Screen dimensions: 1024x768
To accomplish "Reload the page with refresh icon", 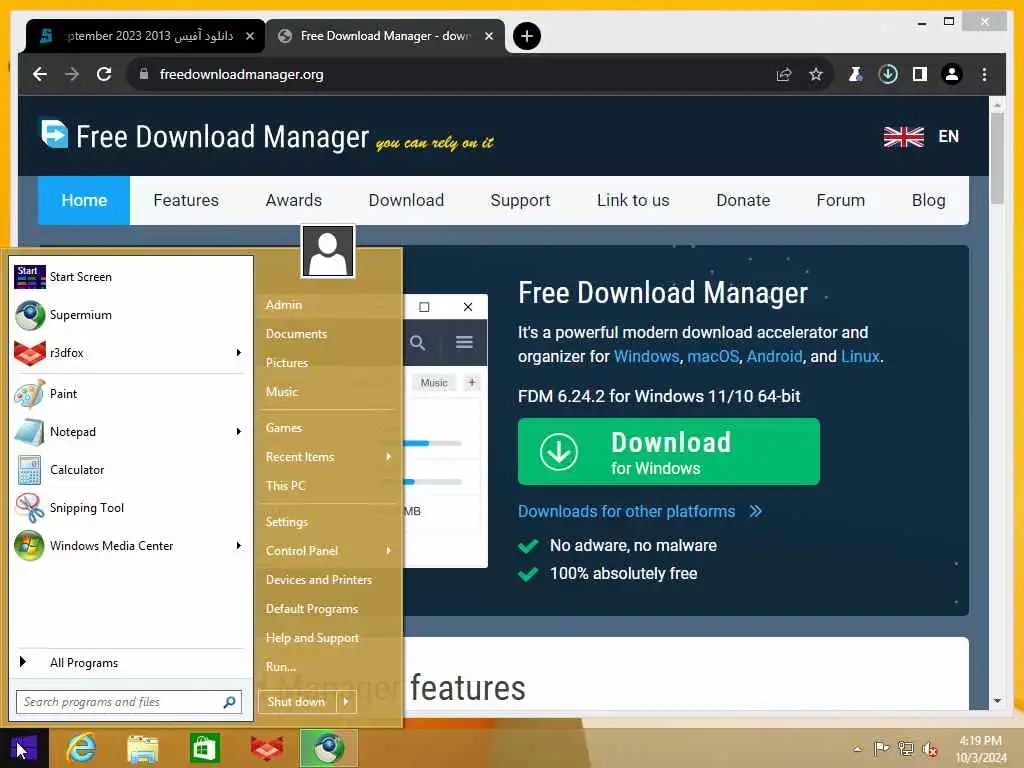I will tap(104, 74).
